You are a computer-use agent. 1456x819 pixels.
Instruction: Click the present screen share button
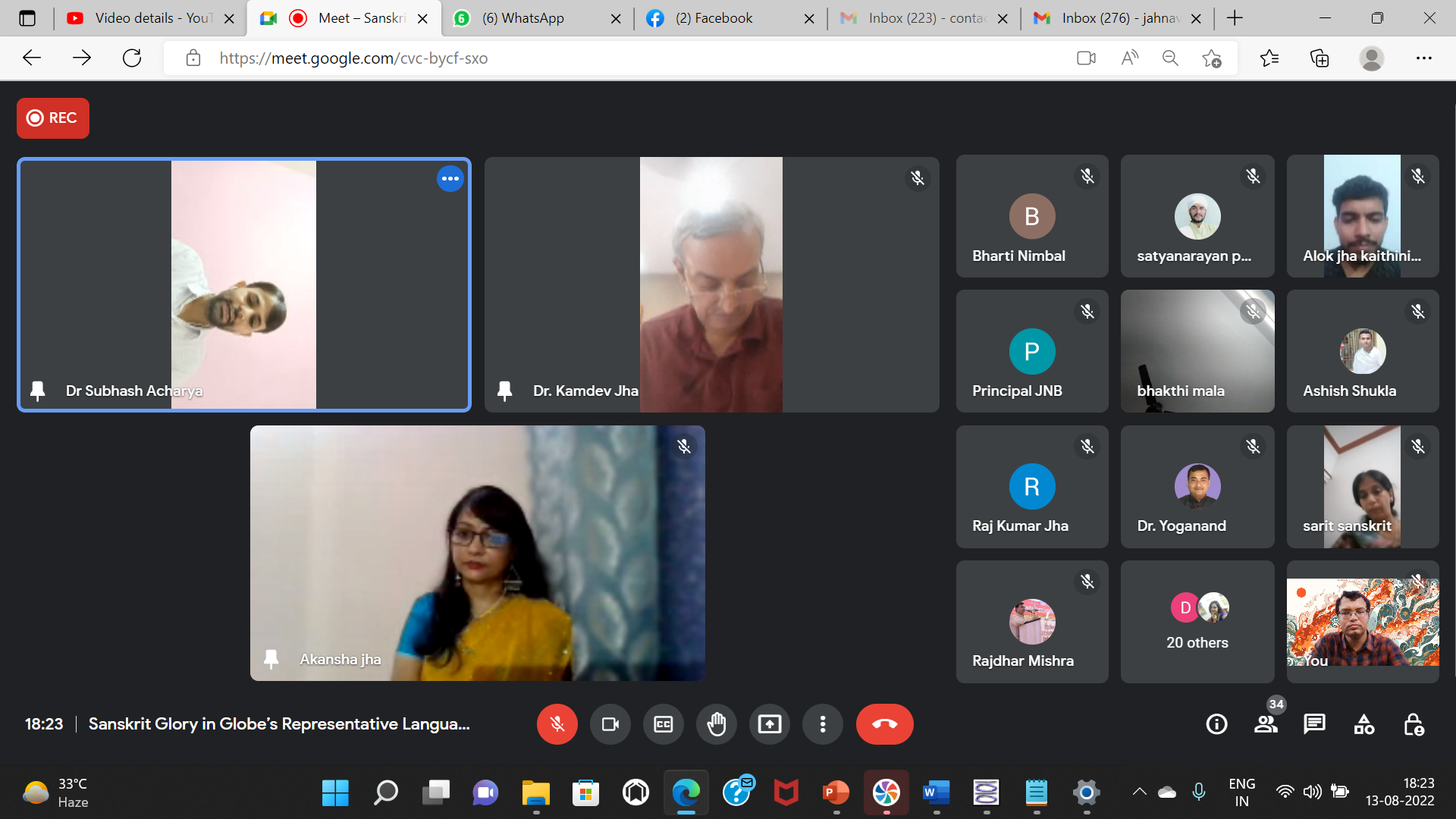pyautogui.click(x=770, y=724)
